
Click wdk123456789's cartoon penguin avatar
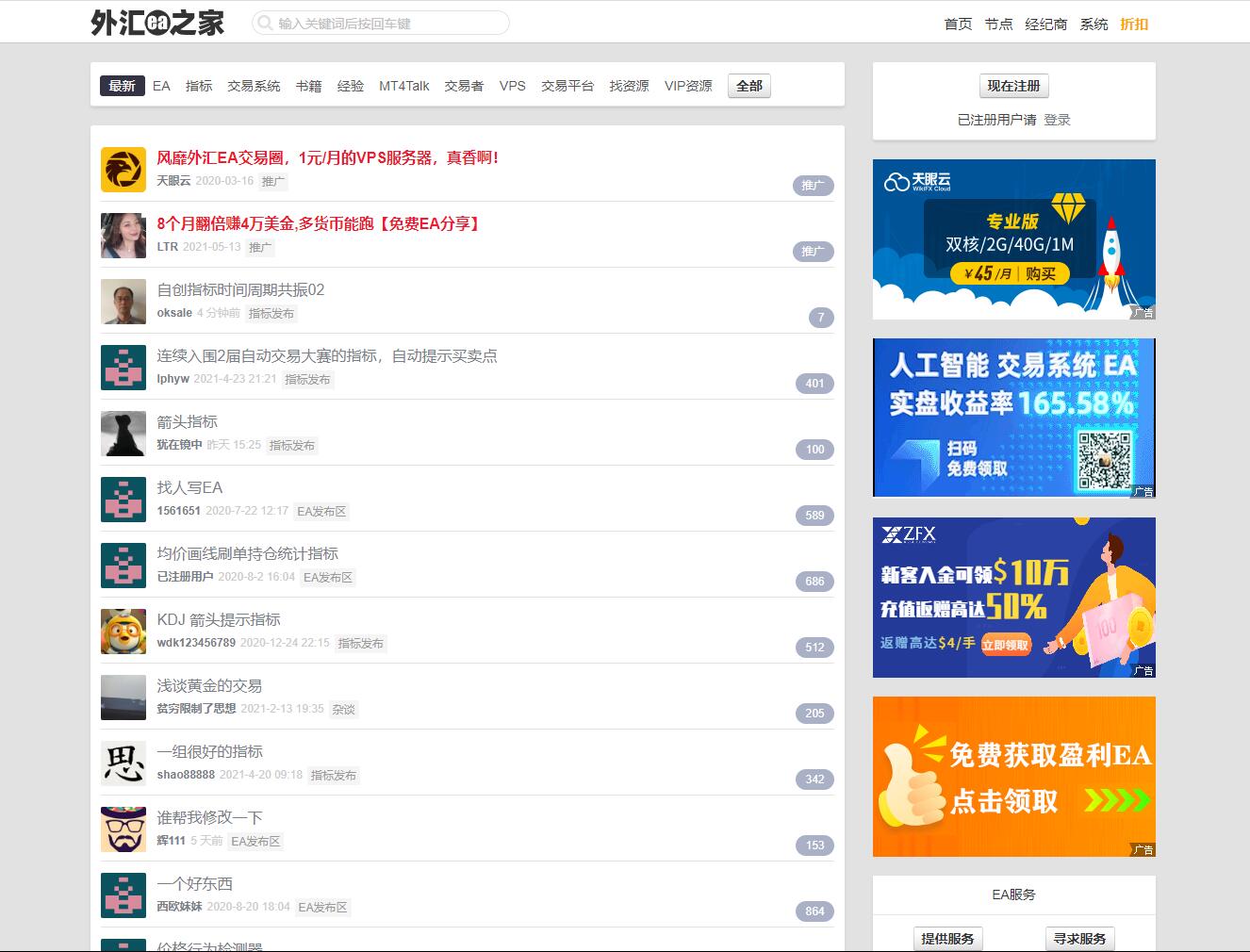(123, 632)
